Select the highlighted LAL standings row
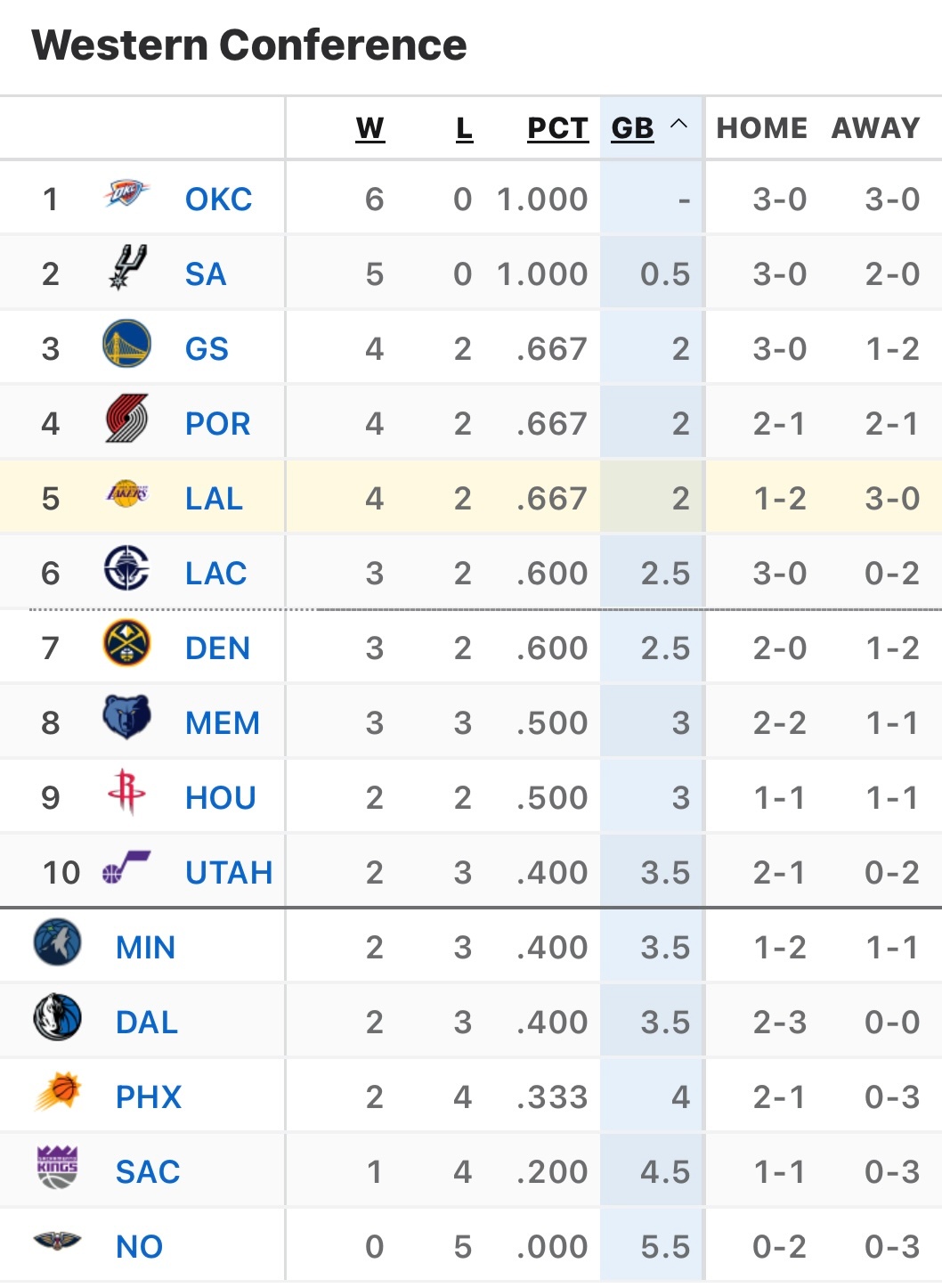This screenshot has height=1288, width=942. pos(472,499)
